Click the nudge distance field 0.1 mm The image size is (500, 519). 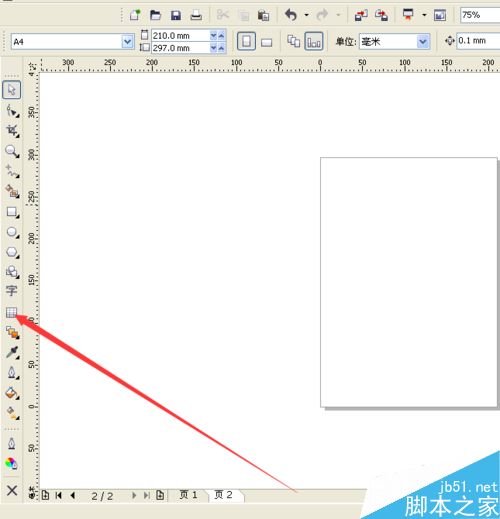[x=478, y=41]
